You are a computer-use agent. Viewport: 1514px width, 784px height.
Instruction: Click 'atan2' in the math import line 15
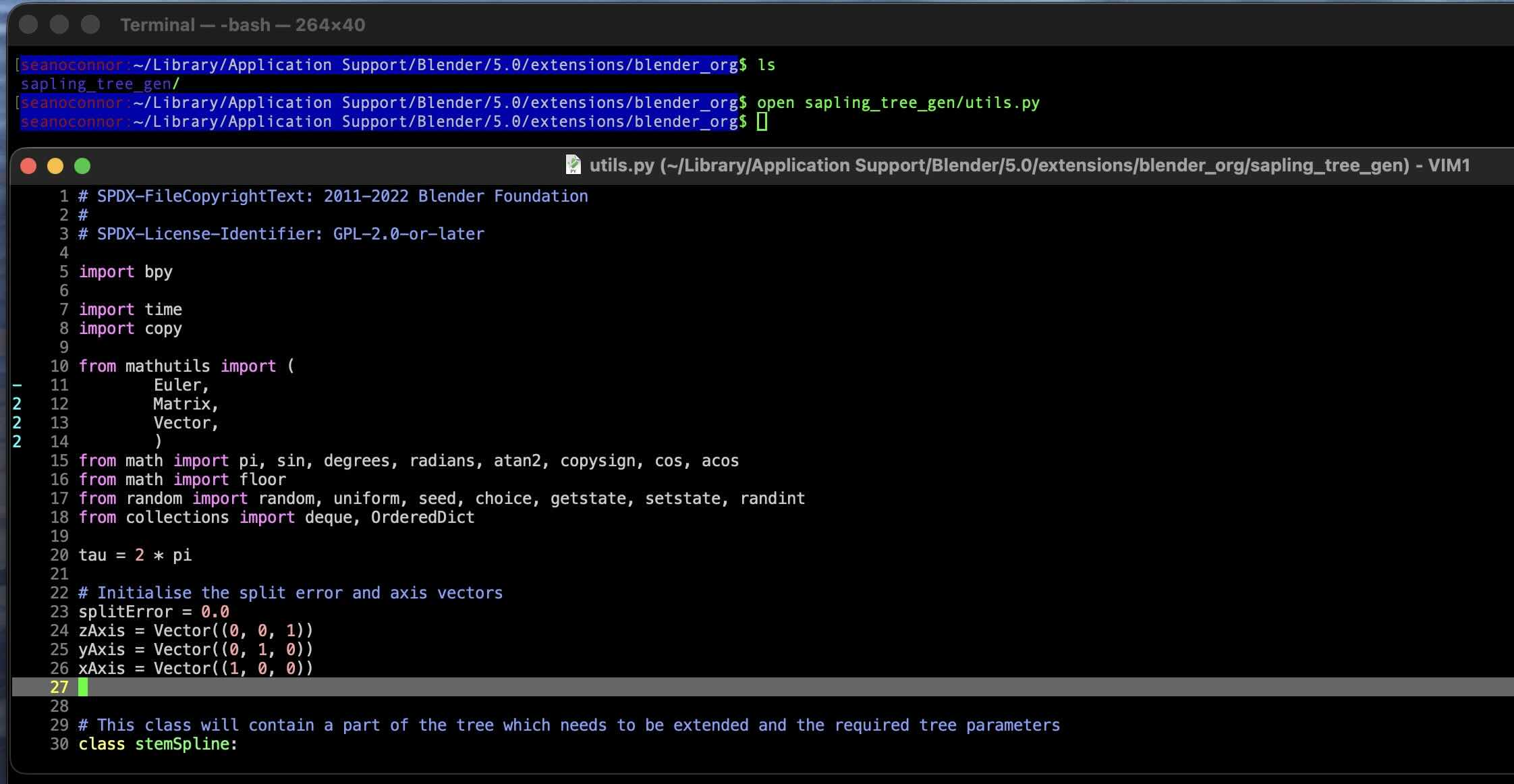(517, 461)
